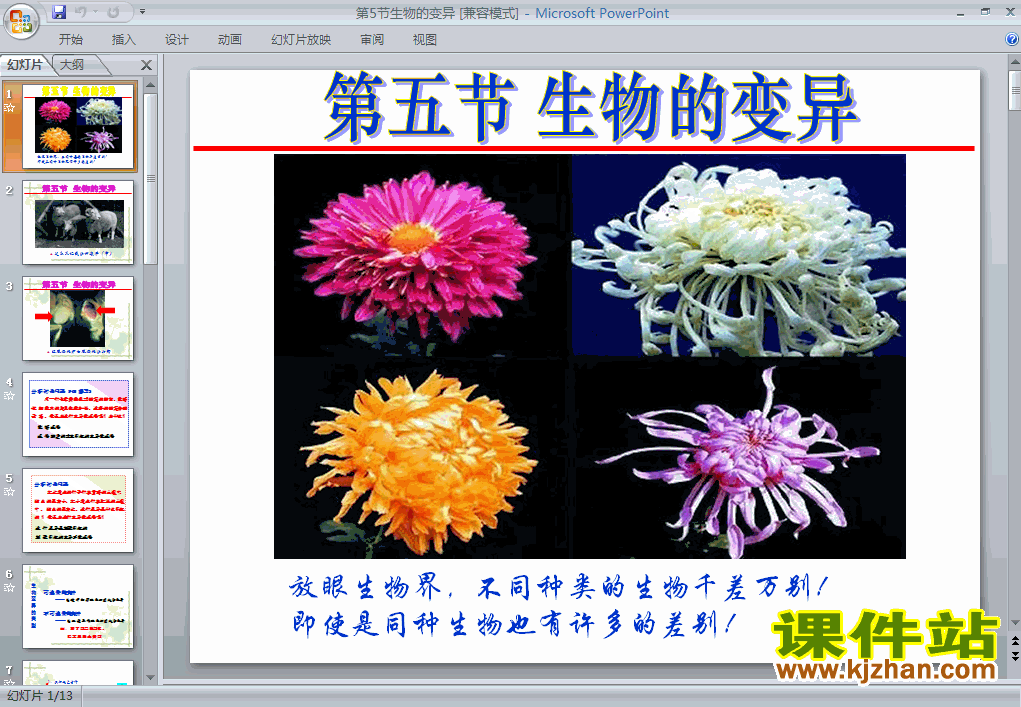Click the thumbnail pane scrollbar thumb

[x=150, y=178]
